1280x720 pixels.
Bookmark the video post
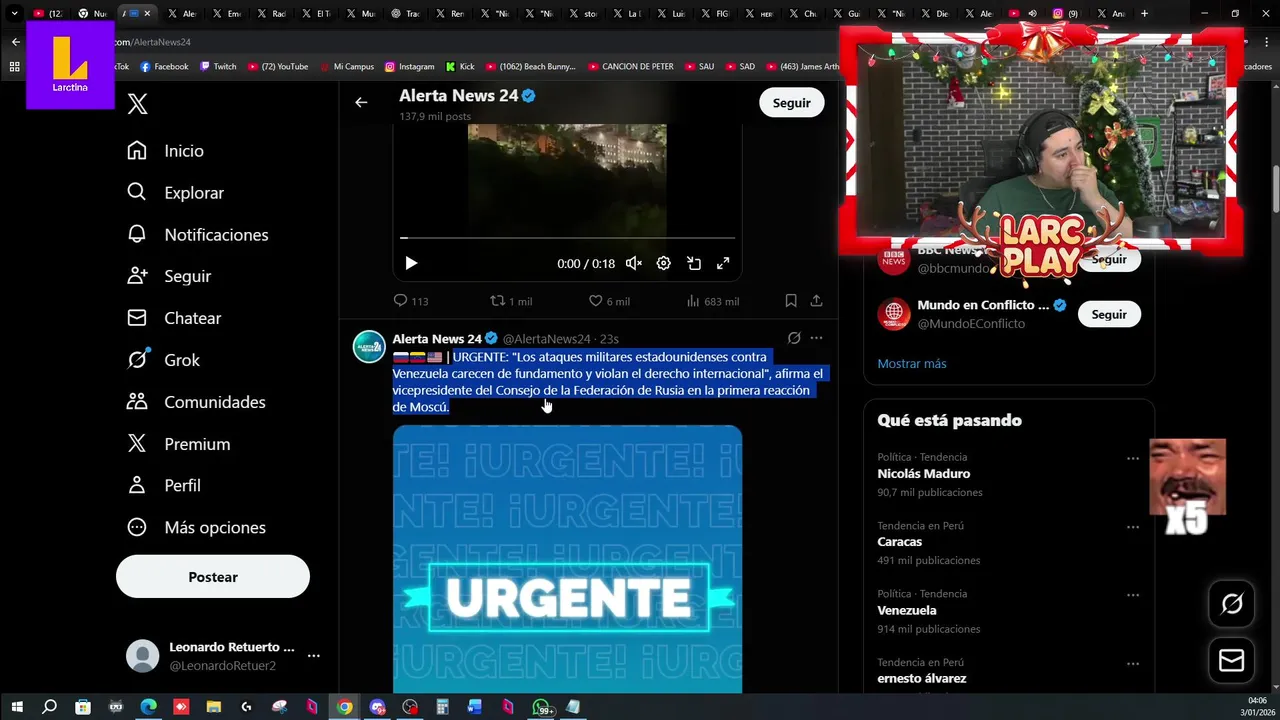tap(791, 300)
